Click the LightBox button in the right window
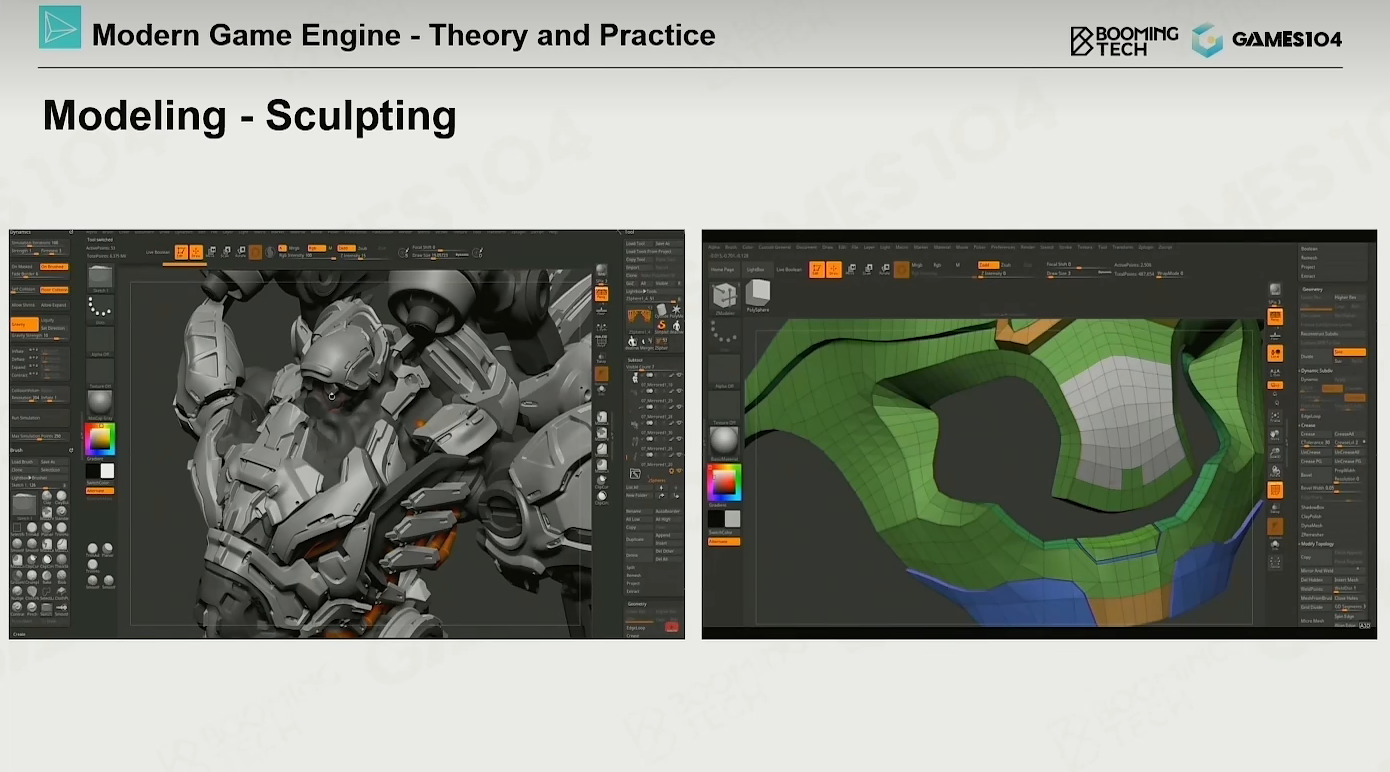Screen dimensions: 1390x772 (x=756, y=269)
